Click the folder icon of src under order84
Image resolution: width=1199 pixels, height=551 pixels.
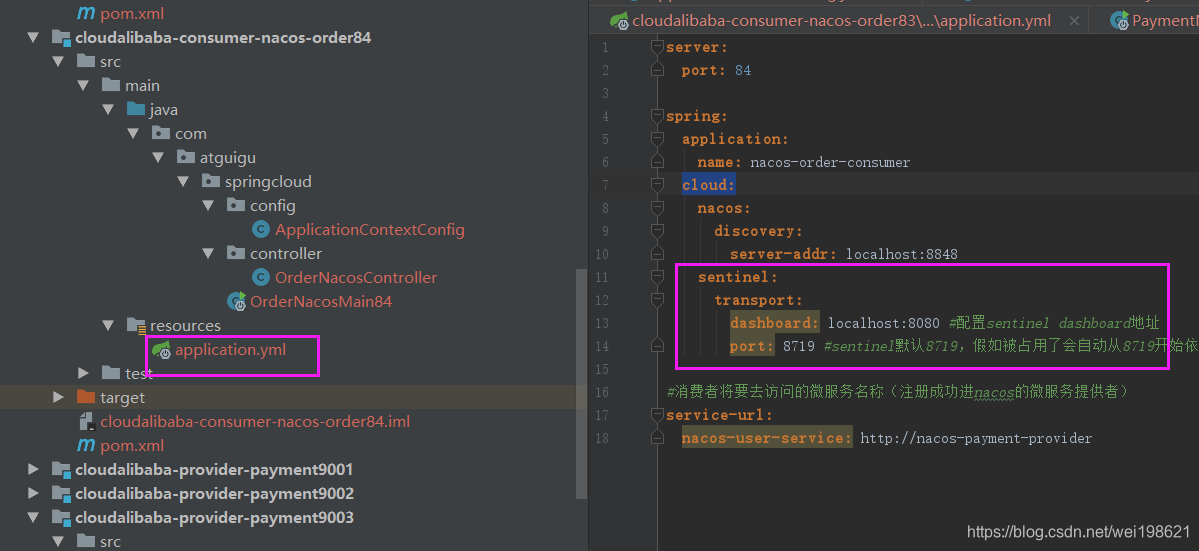coord(86,62)
